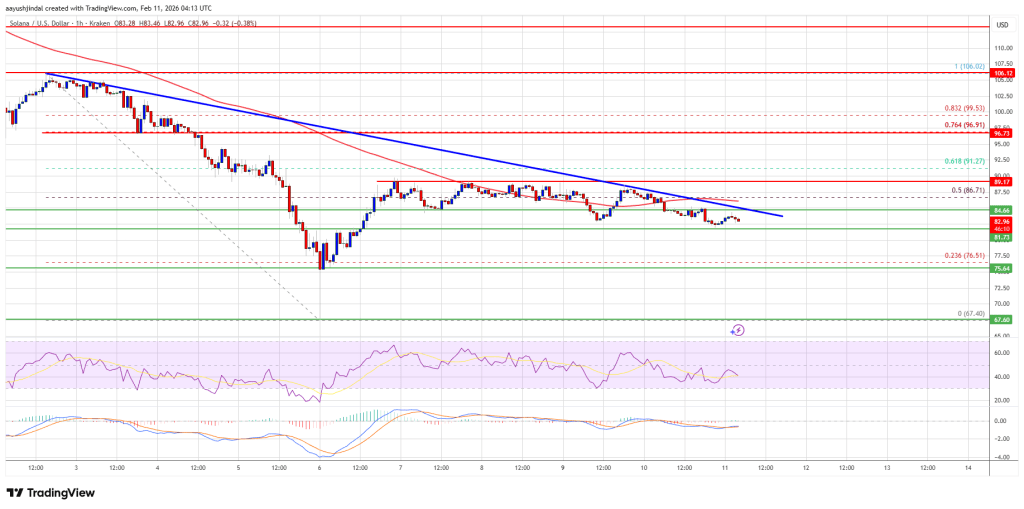Click the date 6 on time axis
1024x509 pixels.
(319, 468)
